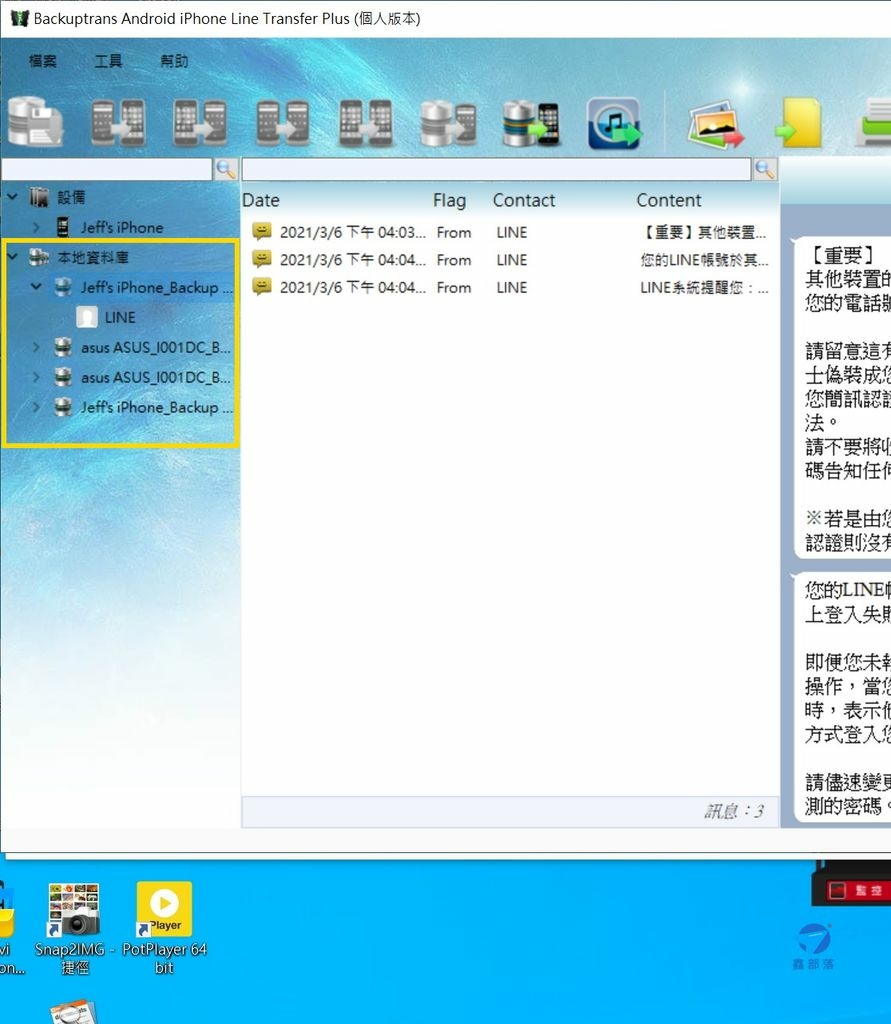Click the print messages toolbar icon
The width and height of the screenshot is (891, 1024).
[x=874, y=123]
